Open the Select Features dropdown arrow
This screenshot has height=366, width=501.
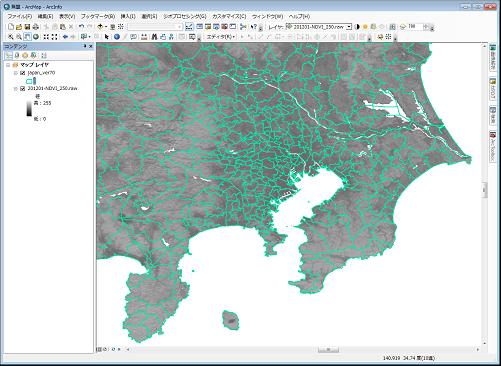pos(89,37)
